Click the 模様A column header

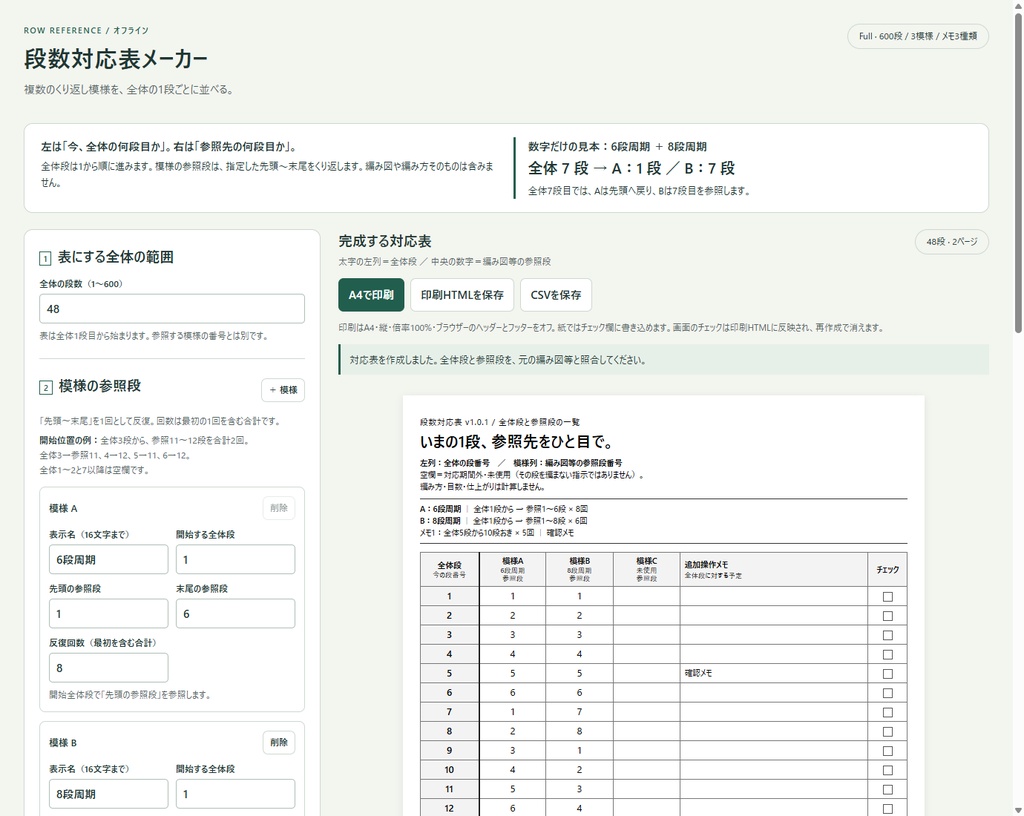(513, 569)
